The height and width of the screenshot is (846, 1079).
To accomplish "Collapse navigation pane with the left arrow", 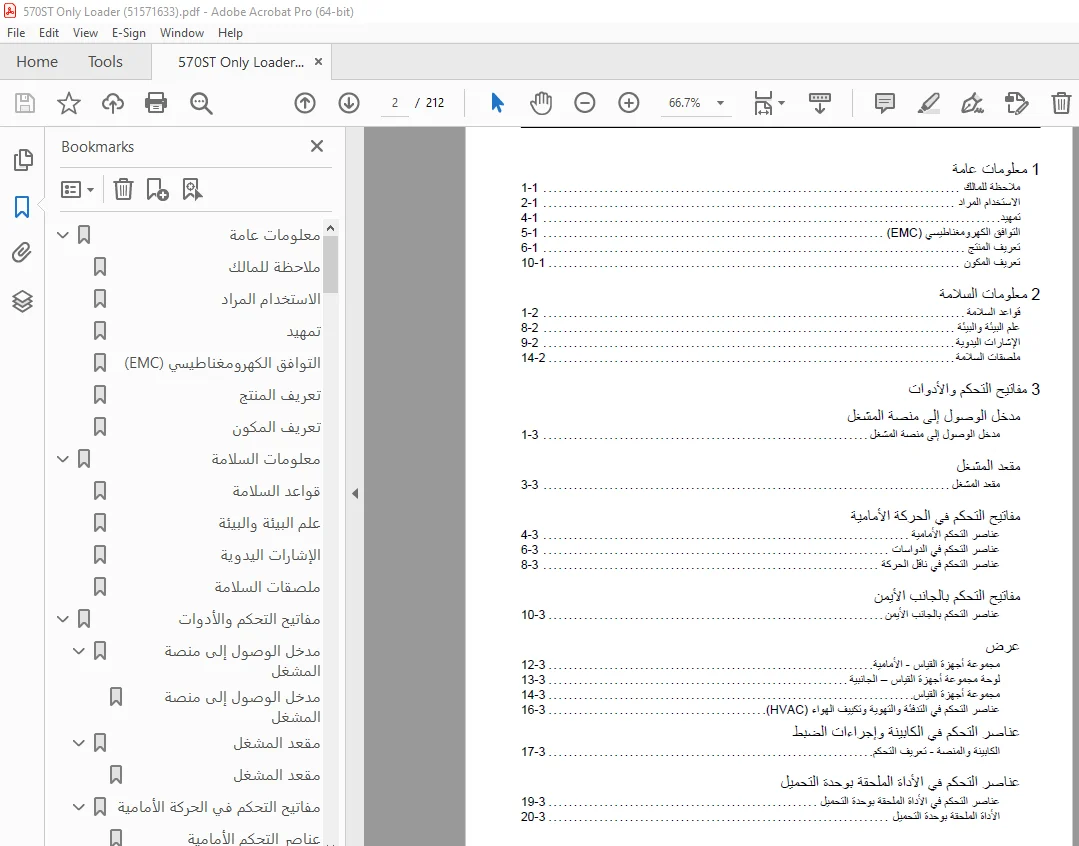I will click(354, 493).
